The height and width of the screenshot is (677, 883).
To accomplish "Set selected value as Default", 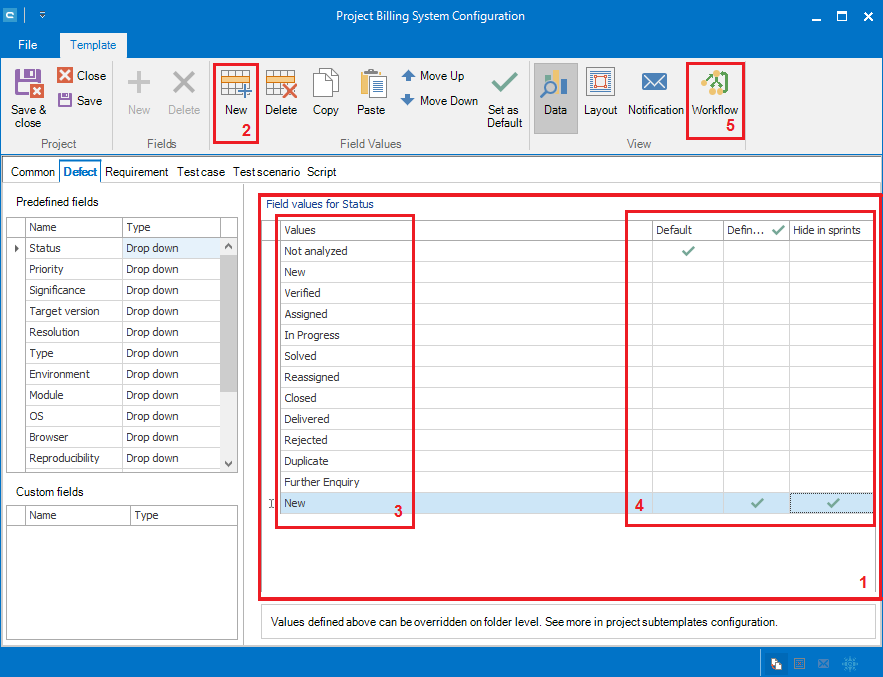I will 504,98.
